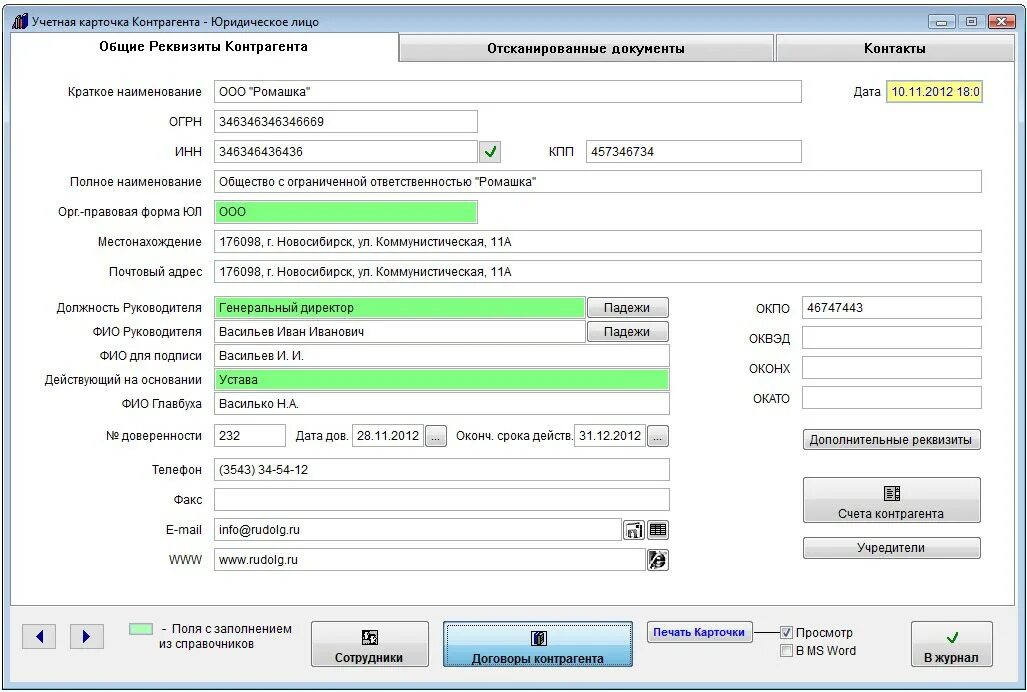Click Падежи button for ФИО Руководителя

(627, 332)
